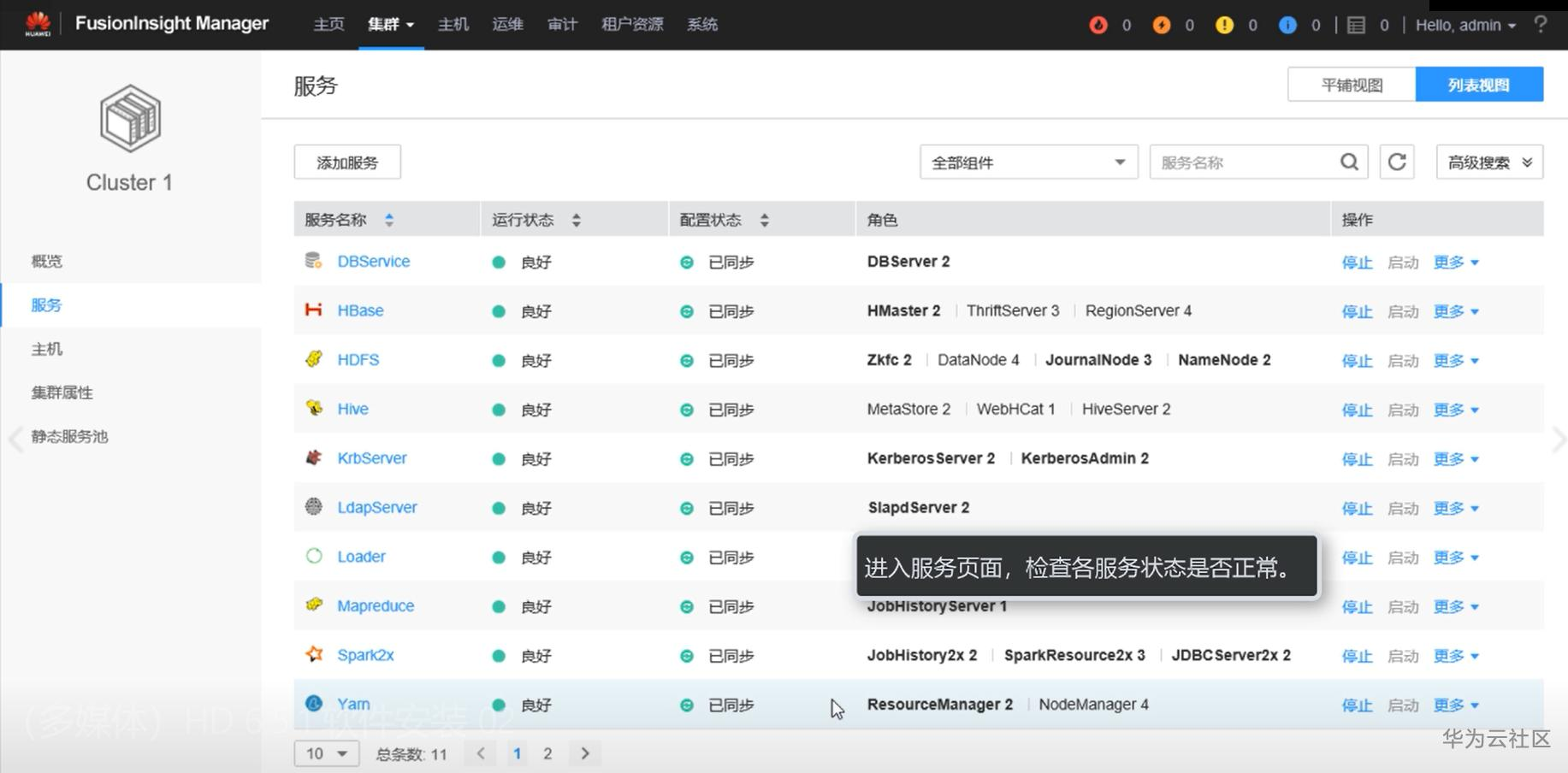Open the critical alarm indicator icon
1568x773 pixels.
[1098, 25]
